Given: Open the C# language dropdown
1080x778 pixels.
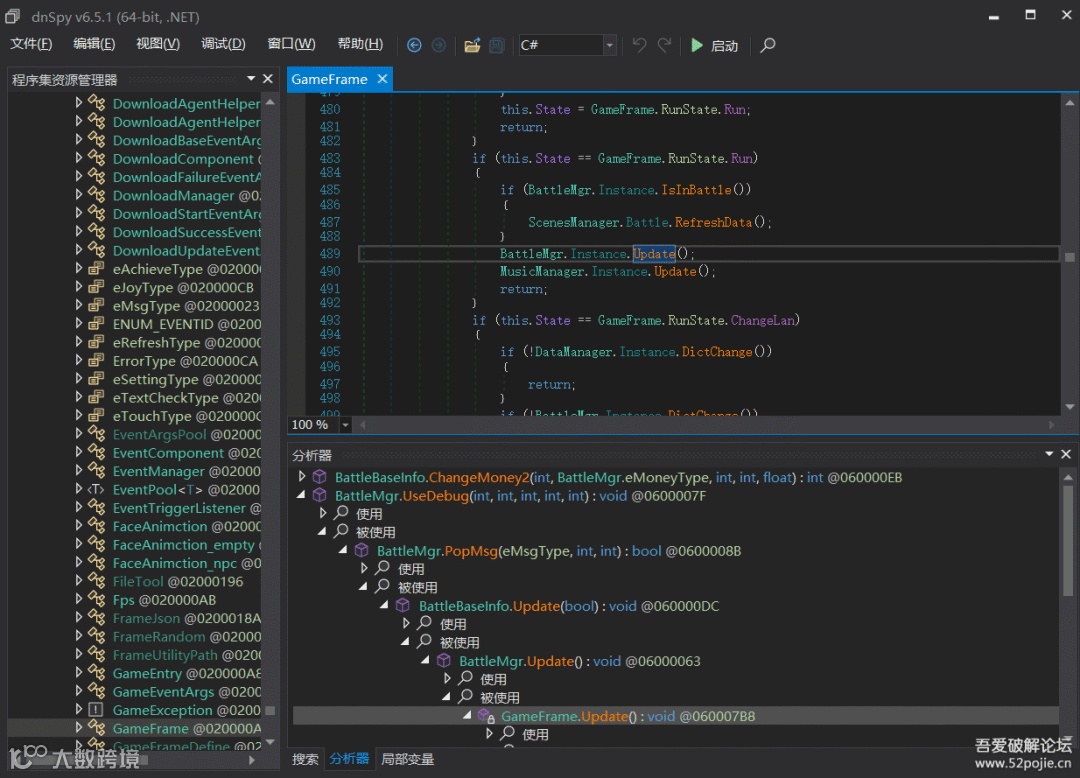Looking at the screenshot, I should pyautogui.click(x=609, y=45).
